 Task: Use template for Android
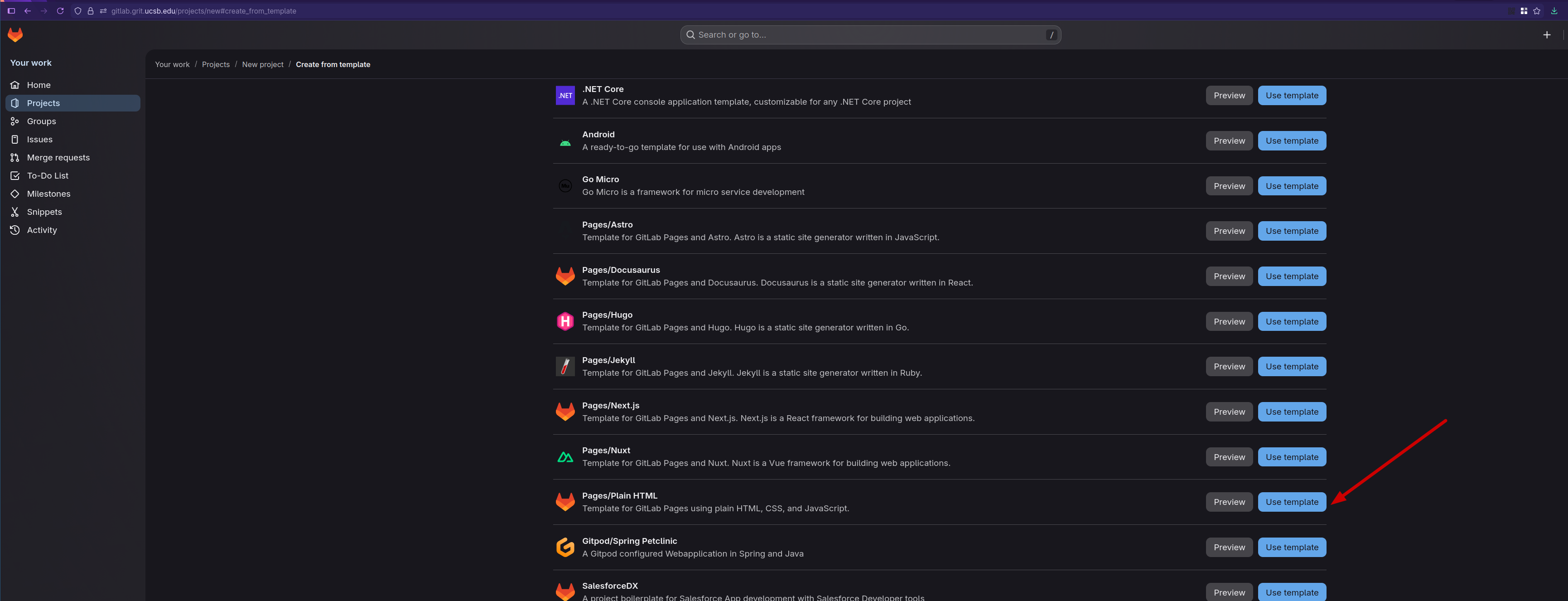point(1292,141)
